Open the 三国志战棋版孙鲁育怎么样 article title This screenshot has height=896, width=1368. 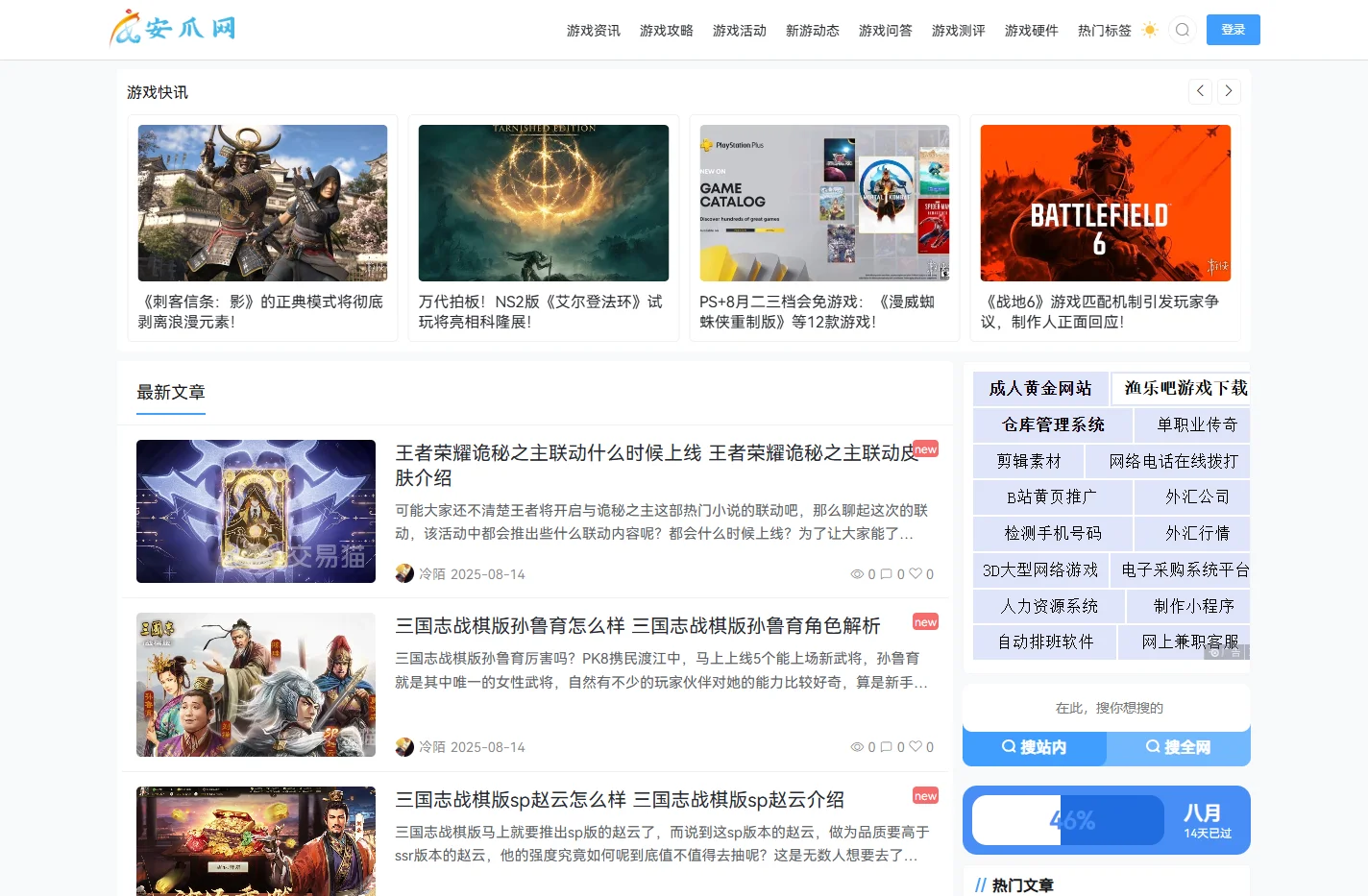638,626
